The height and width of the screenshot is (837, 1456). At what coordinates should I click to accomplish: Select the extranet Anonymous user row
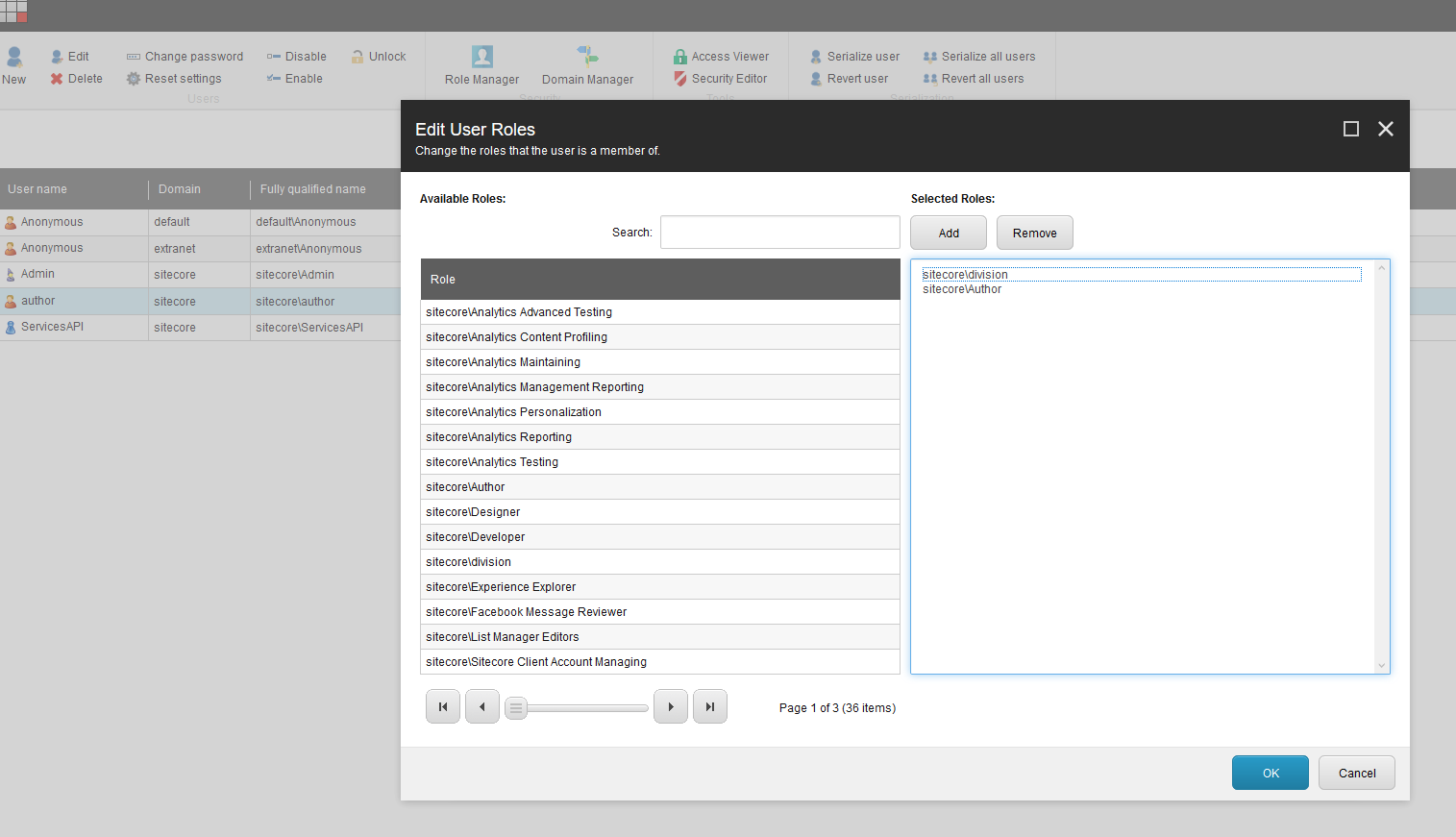(x=200, y=248)
